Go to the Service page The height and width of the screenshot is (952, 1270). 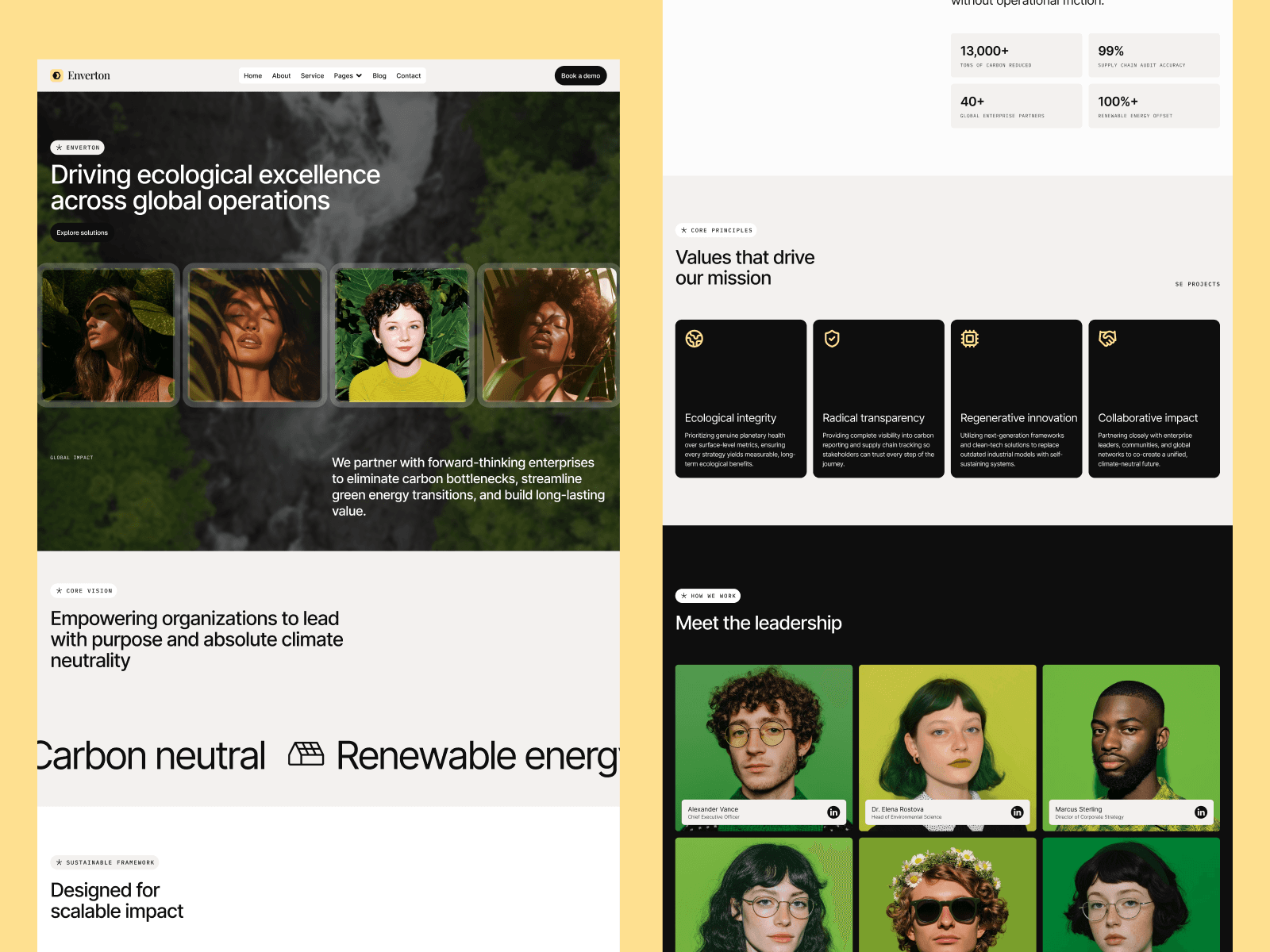tap(312, 76)
